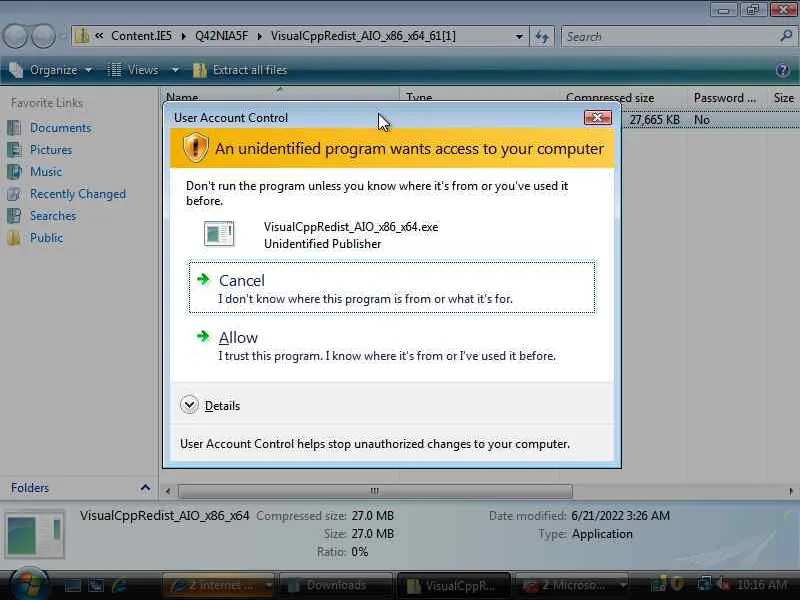Click the Views toolbar button

point(134,70)
